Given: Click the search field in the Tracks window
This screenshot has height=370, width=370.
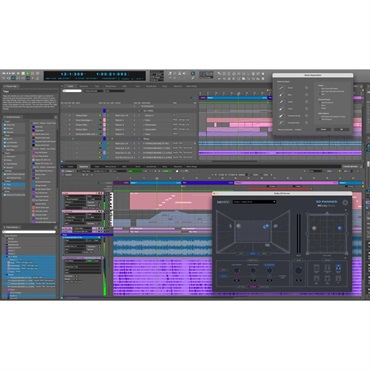Looking at the screenshot, I should coord(72,90).
